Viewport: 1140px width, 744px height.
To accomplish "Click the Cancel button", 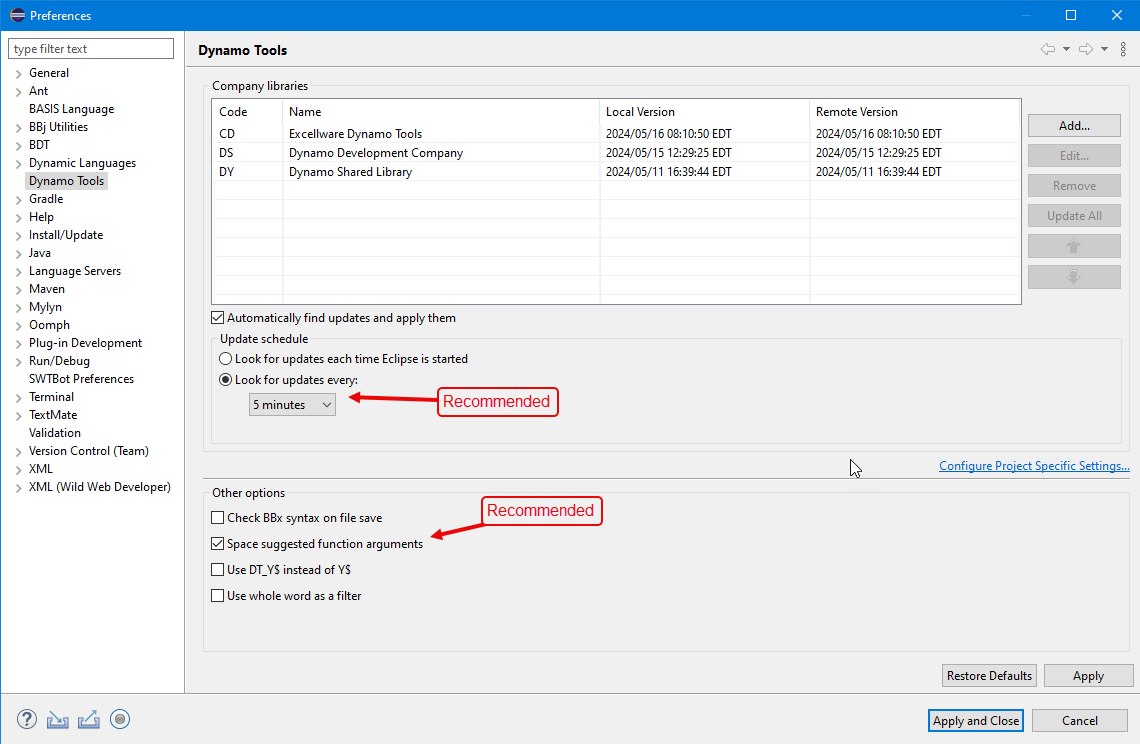I will [x=1080, y=721].
